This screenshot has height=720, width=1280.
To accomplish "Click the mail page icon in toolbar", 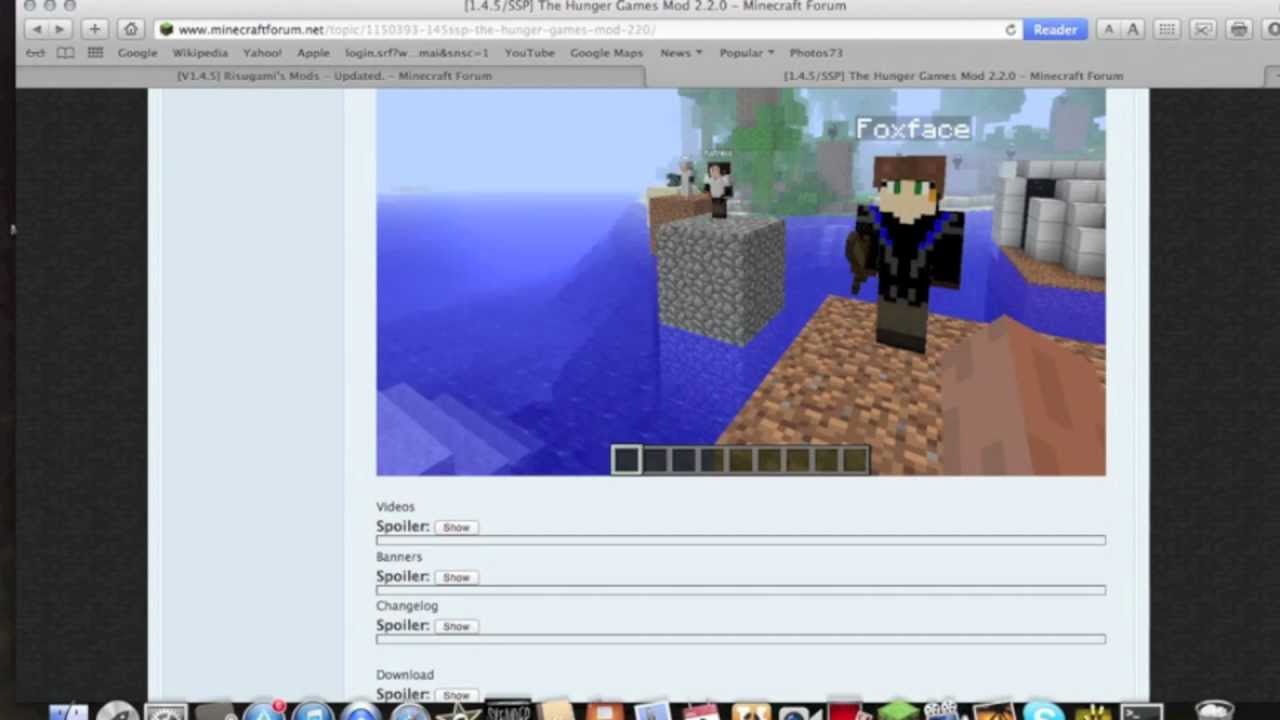I will [x=1204, y=30].
